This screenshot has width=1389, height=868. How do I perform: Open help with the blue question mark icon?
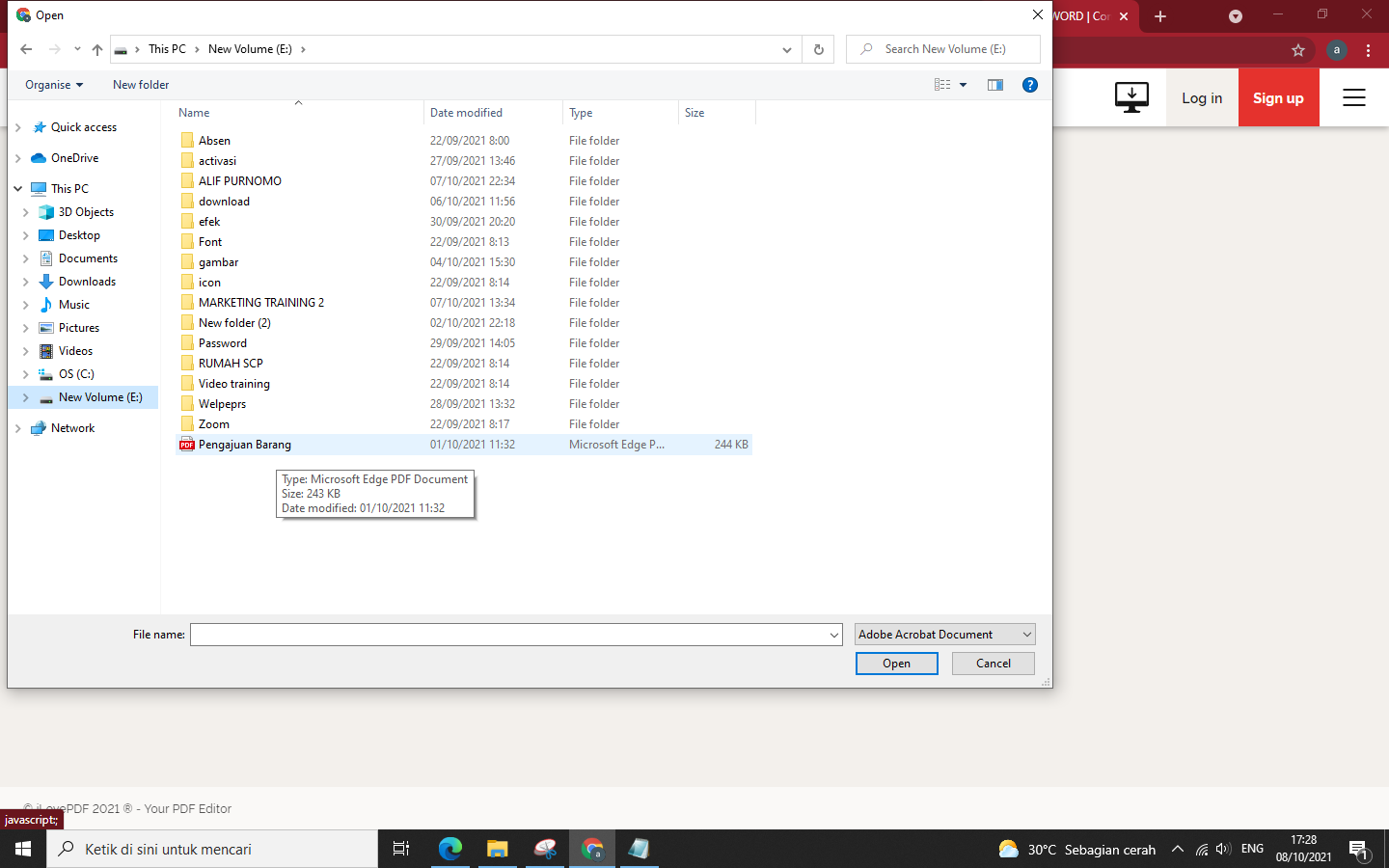click(1030, 85)
